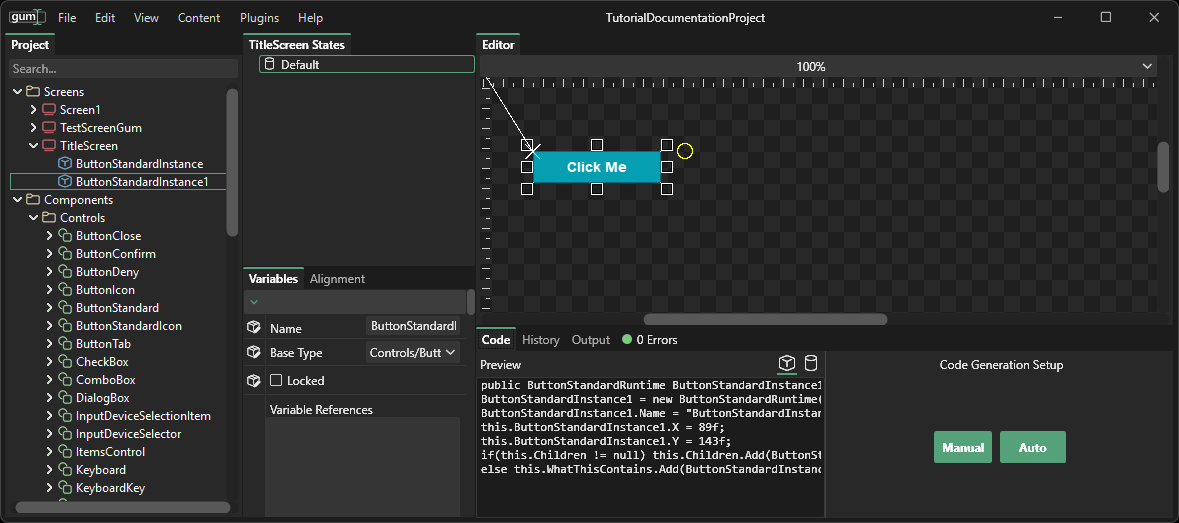Switch to the Alignment tab
Viewport: 1179px width, 523px height.
click(x=337, y=279)
